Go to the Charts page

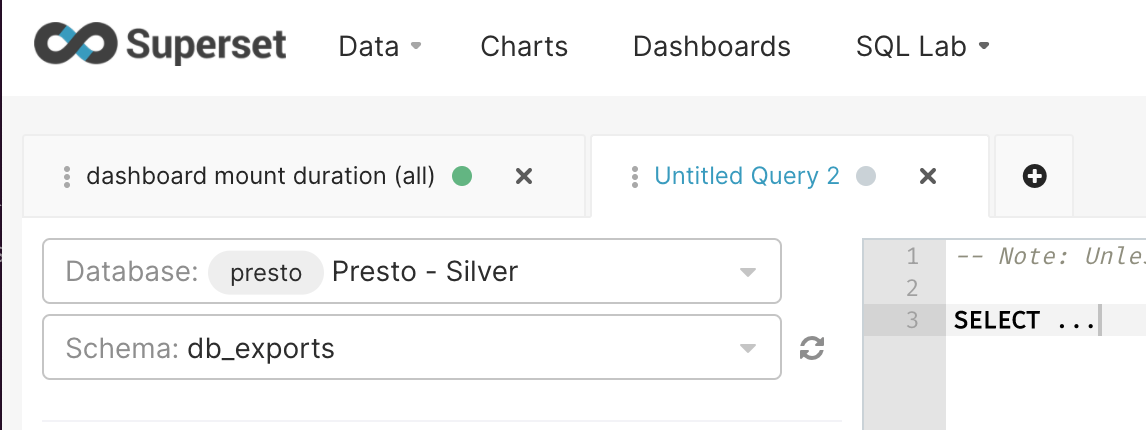pos(524,46)
